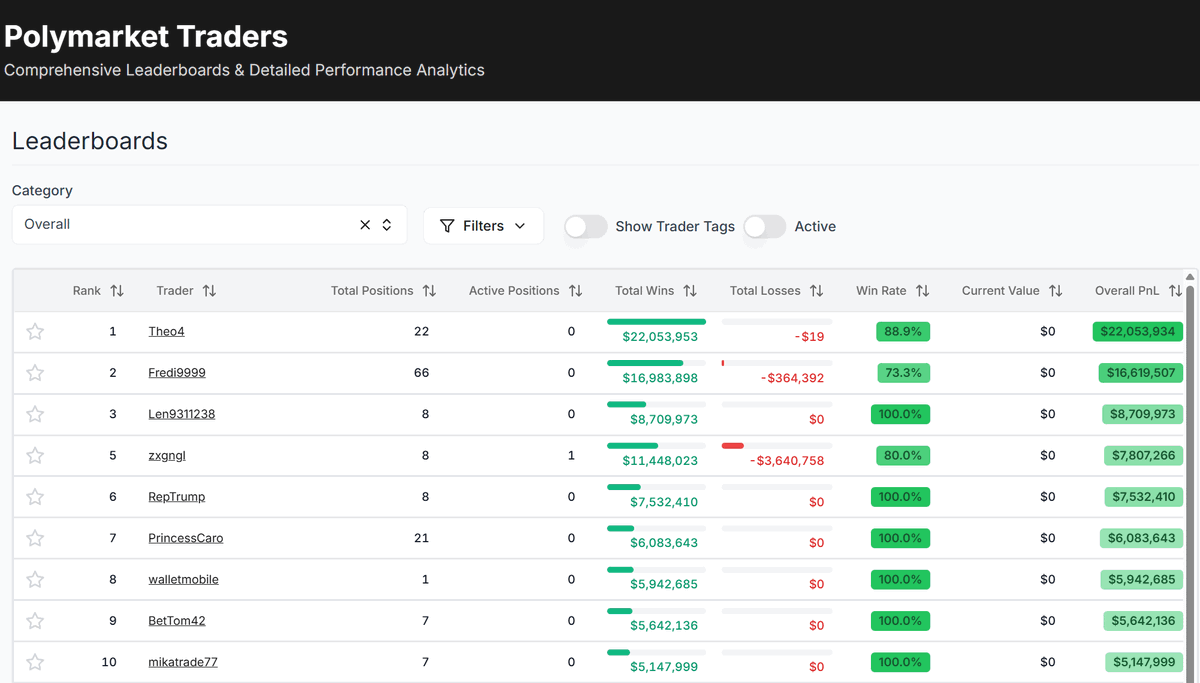Click zxgngl red losses bar
Viewport: 1200px width, 683px height.
pos(733,446)
